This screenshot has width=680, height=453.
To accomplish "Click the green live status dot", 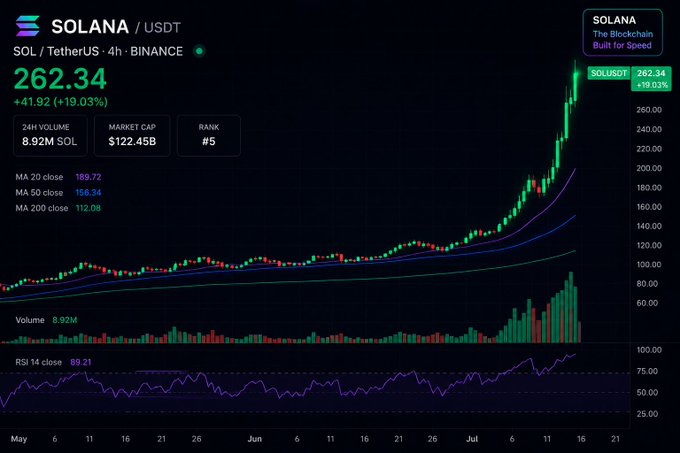I will pos(199,51).
